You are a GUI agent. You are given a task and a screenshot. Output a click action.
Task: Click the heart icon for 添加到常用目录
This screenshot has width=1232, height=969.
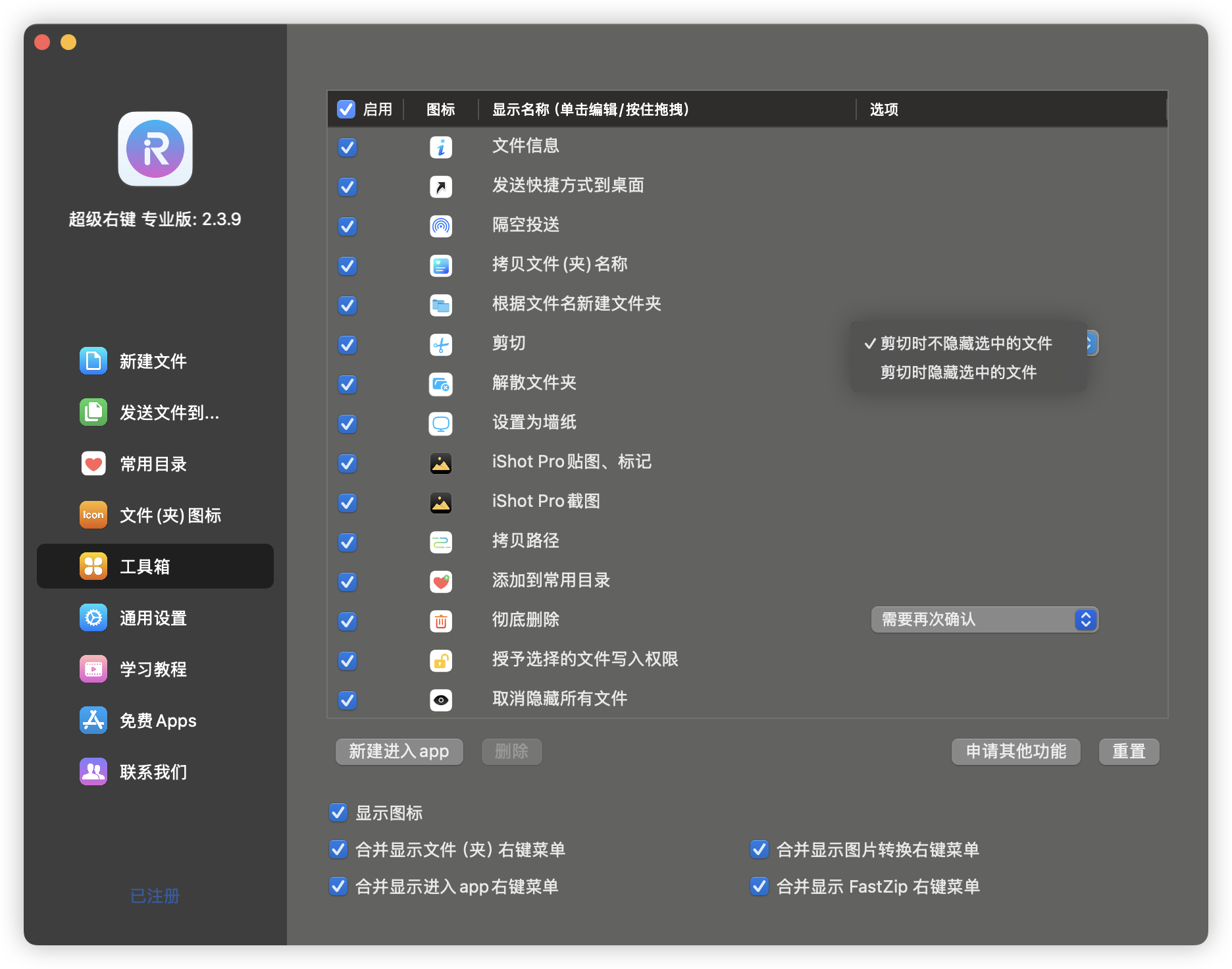point(441,581)
